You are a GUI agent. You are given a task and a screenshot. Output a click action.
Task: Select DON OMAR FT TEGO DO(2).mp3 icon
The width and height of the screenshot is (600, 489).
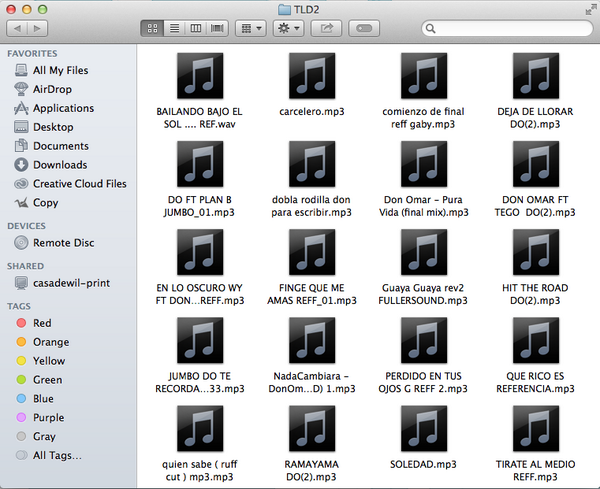click(x=536, y=164)
